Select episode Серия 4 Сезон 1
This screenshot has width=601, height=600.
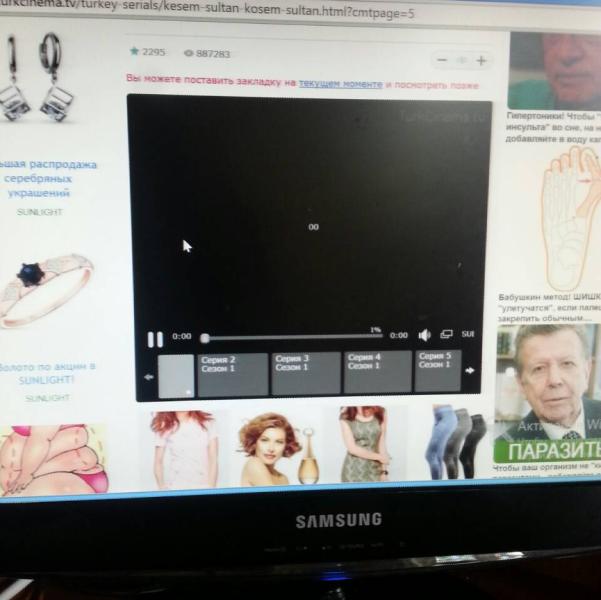click(377, 372)
